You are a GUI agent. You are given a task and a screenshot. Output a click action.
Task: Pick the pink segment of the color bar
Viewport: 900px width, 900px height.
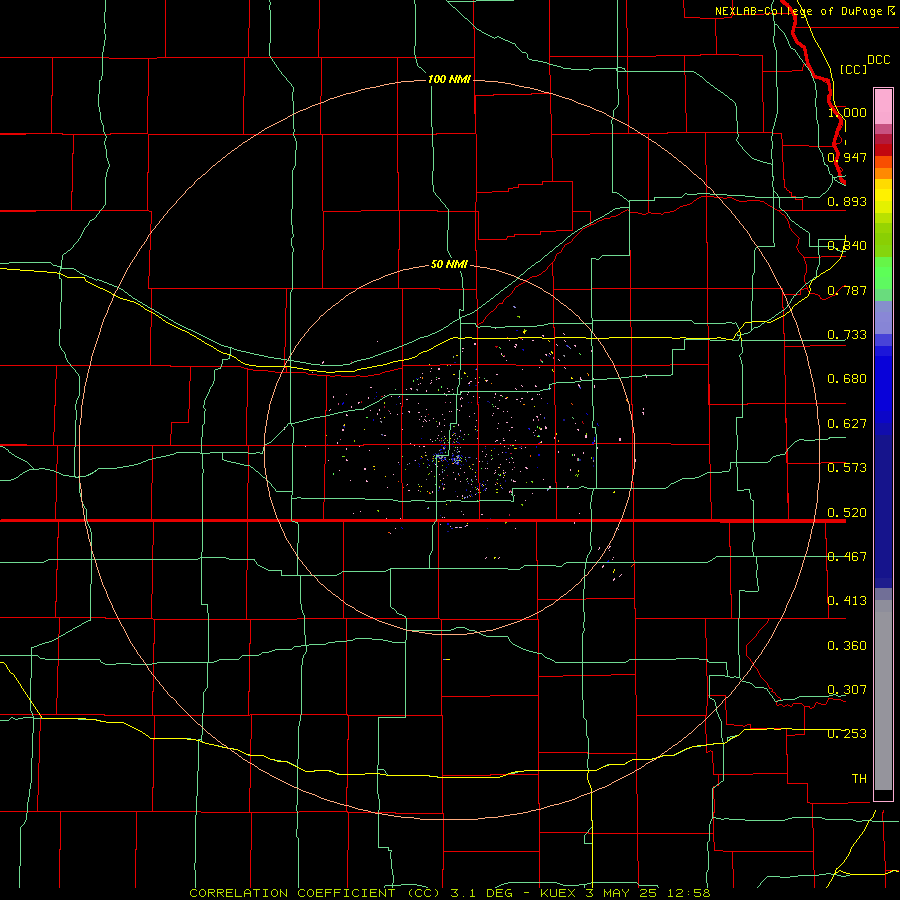(883, 107)
